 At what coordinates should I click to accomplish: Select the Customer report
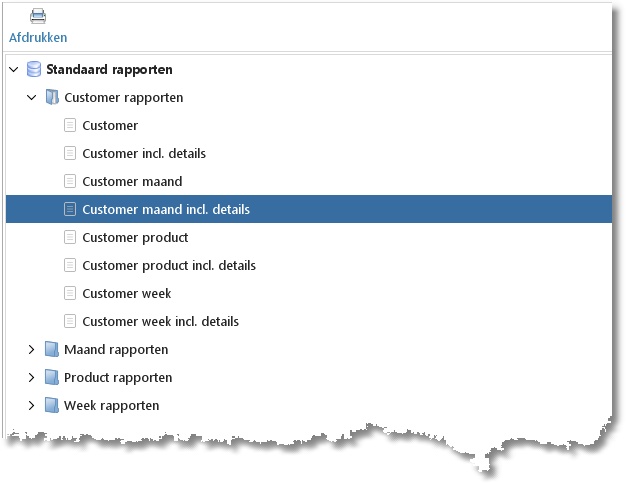tap(110, 126)
